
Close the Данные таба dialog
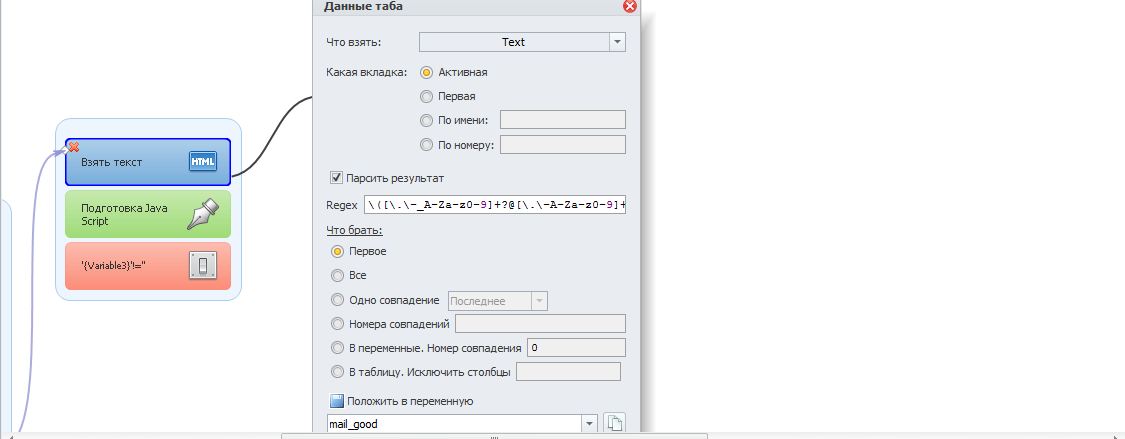pyautogui.click(x=629, y=6)
